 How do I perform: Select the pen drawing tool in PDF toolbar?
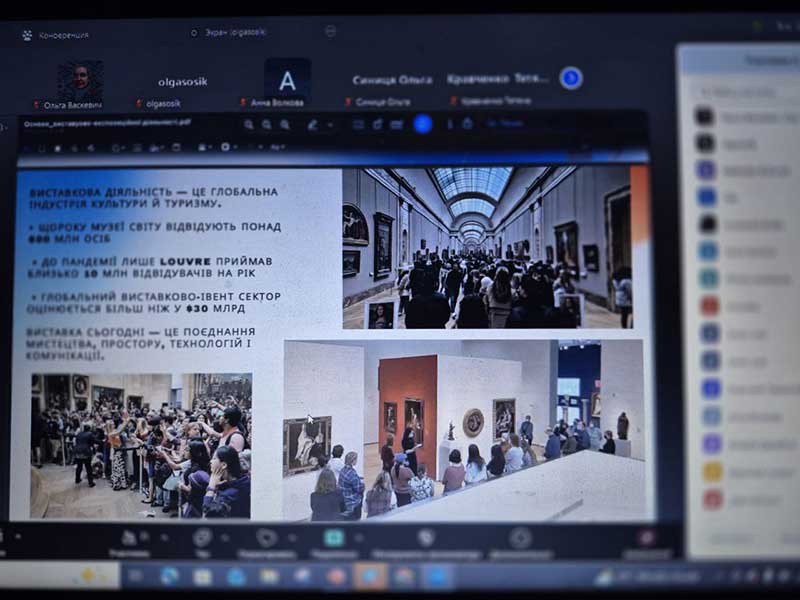click(x=312, y=125)
